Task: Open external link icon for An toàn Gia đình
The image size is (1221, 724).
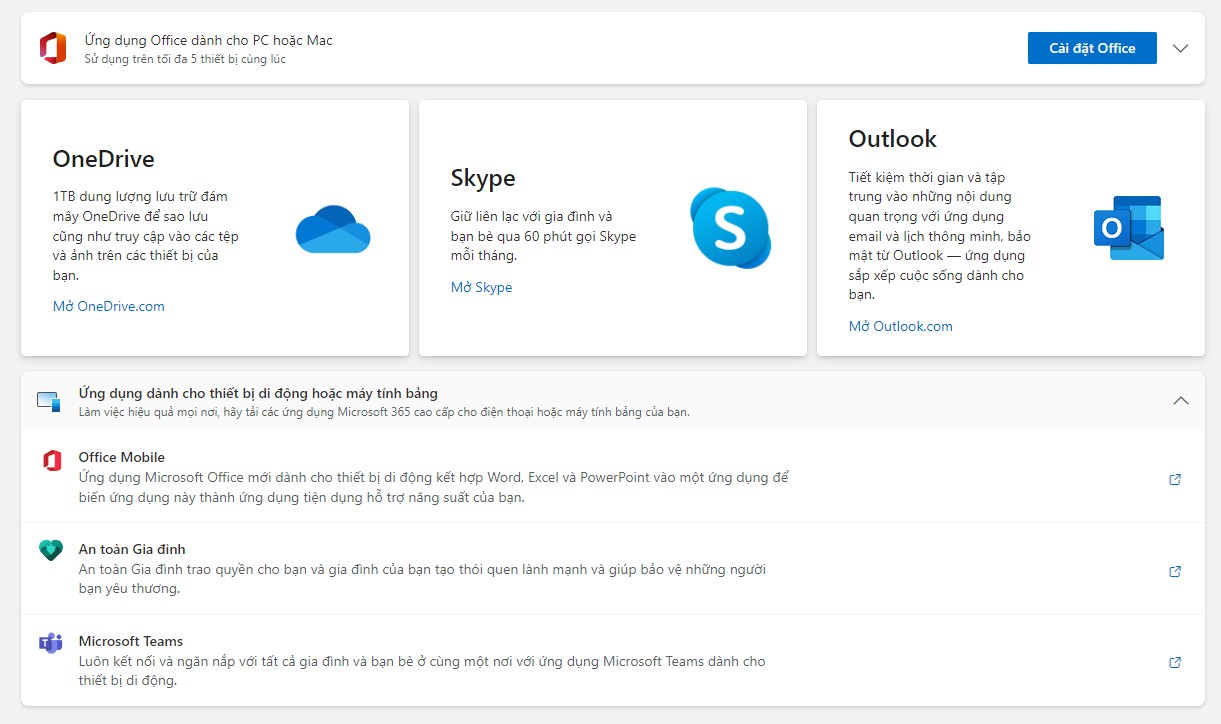Action: [x=1175, y=571]
